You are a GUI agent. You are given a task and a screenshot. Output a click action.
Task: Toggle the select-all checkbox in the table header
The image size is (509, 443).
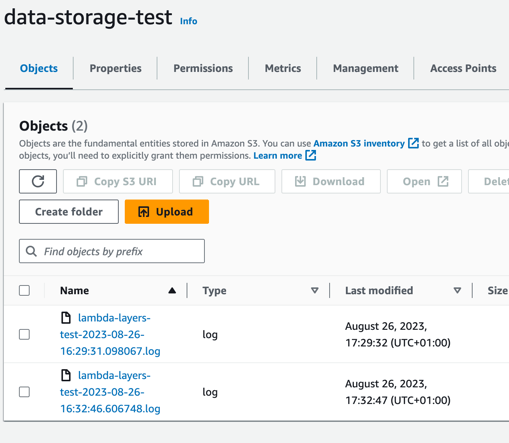tap(24, 290)
